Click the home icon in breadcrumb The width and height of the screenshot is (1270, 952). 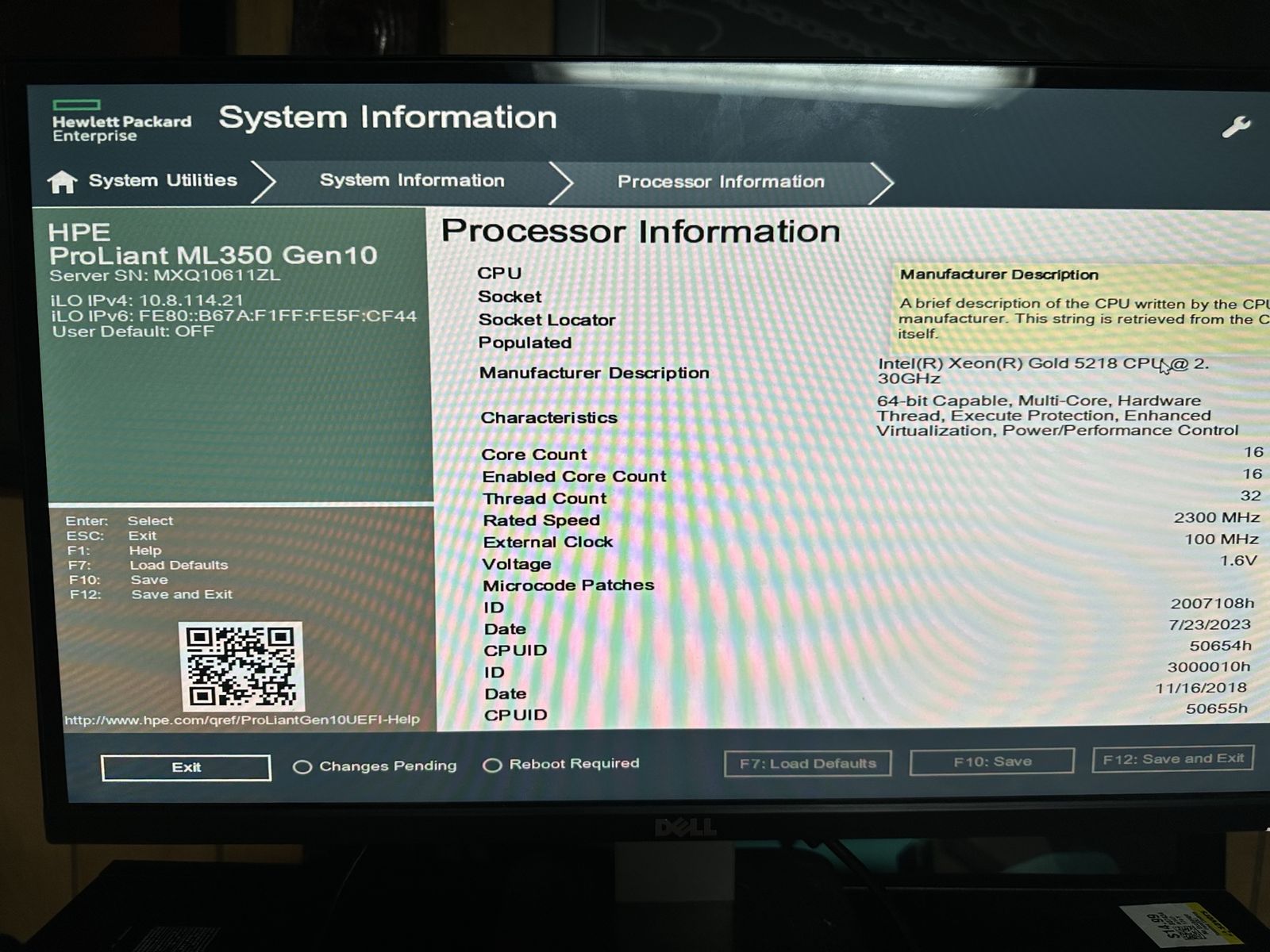[62, 182]
